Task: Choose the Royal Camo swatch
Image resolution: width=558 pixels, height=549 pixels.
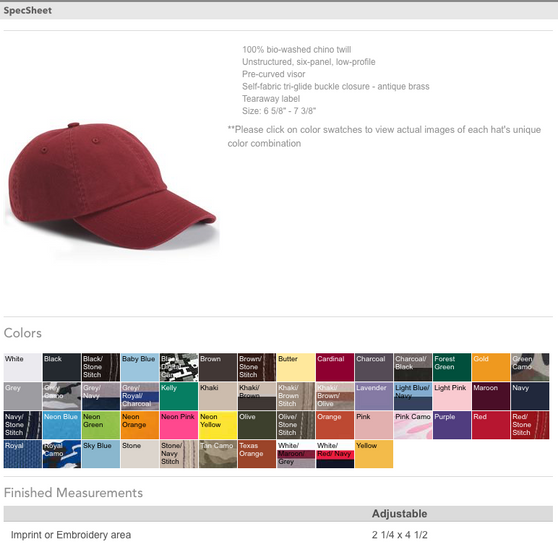Action: (x=62, y=454)
